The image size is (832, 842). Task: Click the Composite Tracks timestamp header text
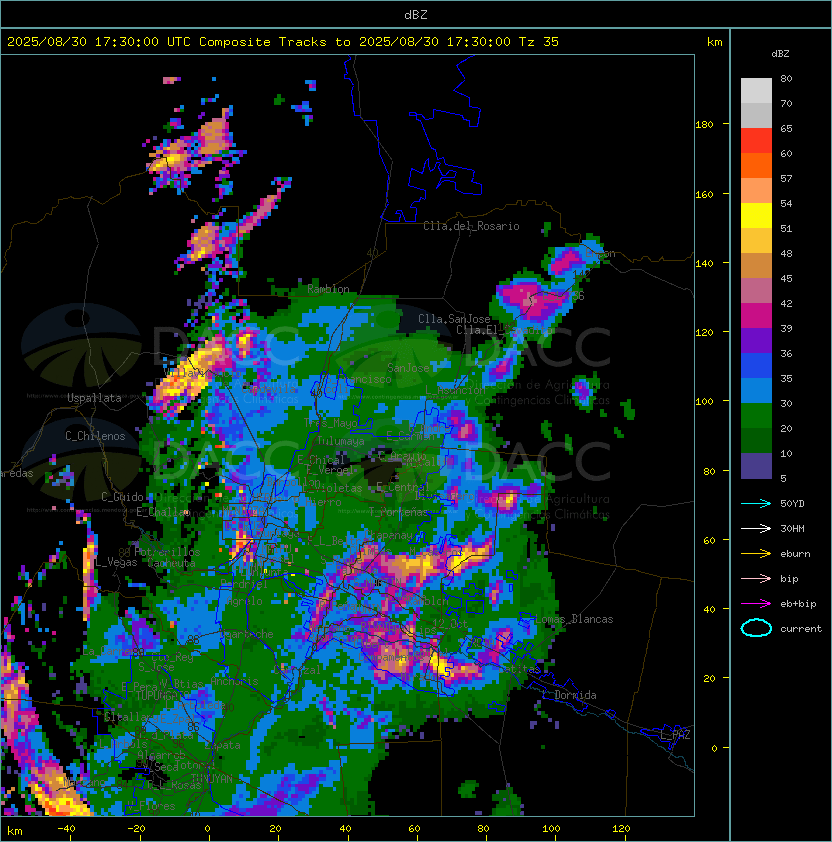283,42
